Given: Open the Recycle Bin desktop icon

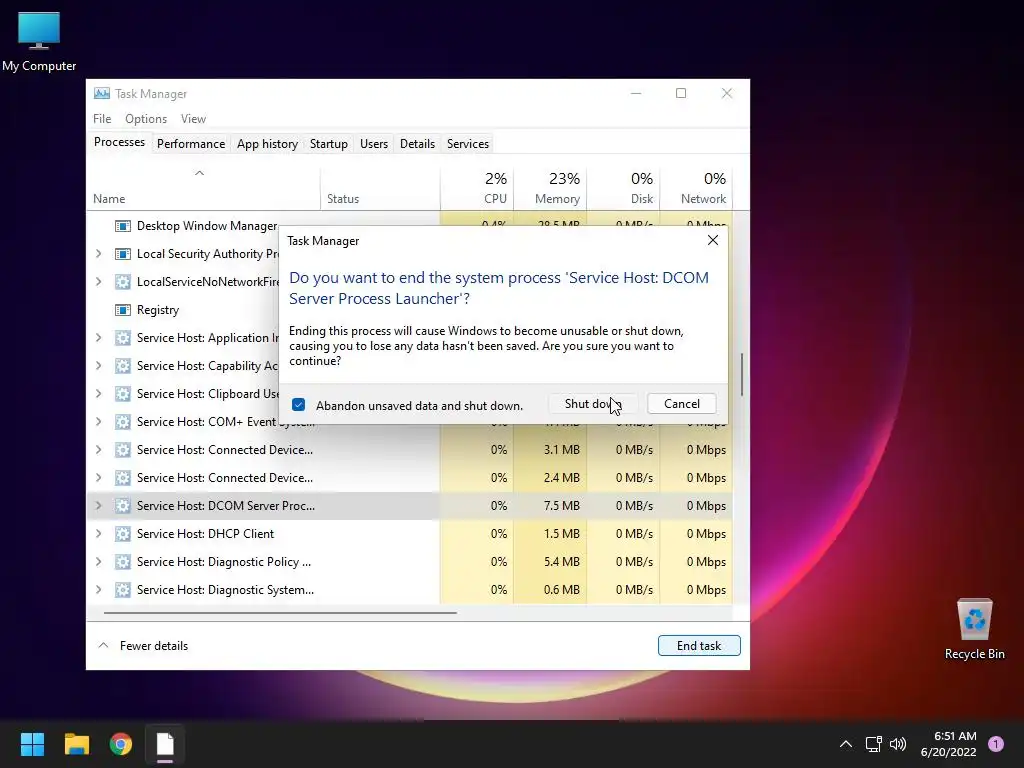Looking at the screenshot, I should pos(974,629).
